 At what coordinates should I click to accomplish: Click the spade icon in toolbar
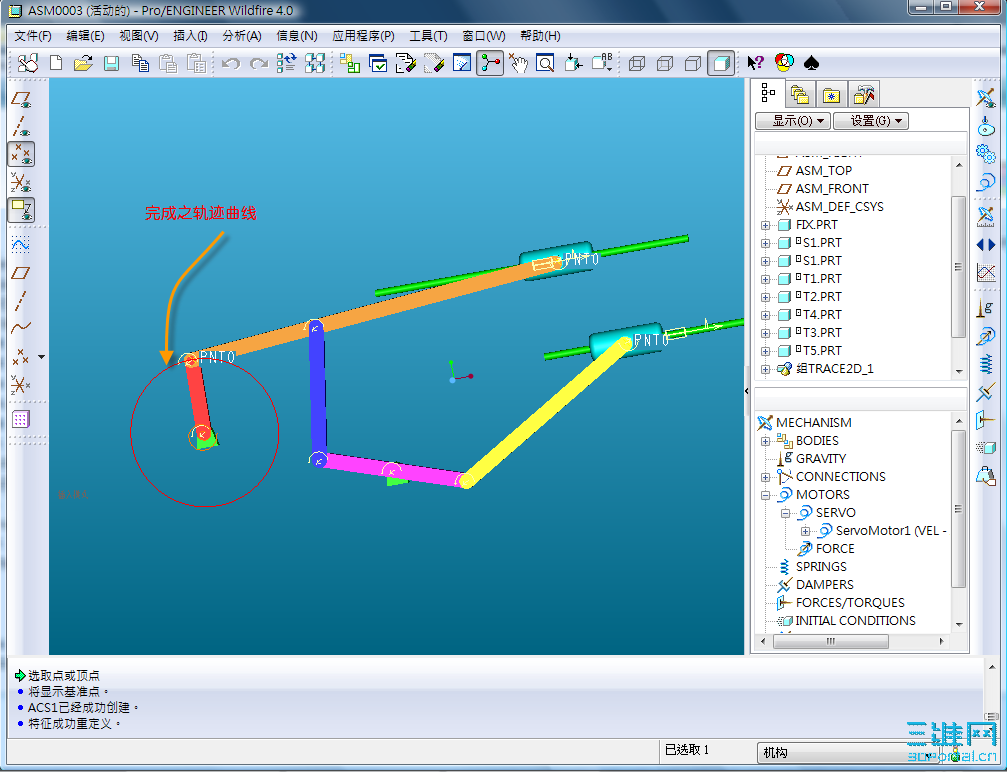tap(811, 63)
